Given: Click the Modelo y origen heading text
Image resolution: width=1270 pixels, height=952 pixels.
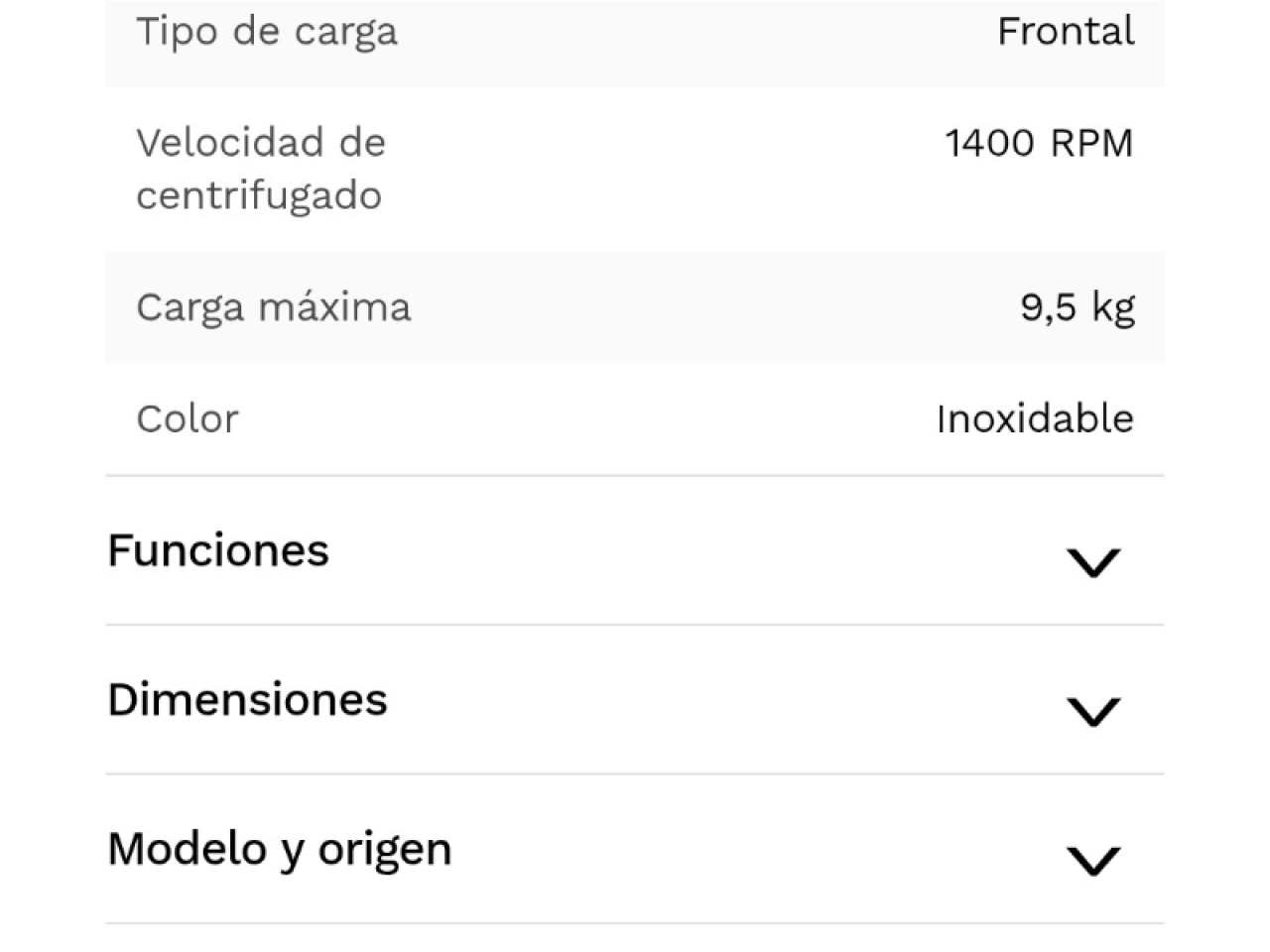Looking at the screenshot, I should click(x=280, y=849).
